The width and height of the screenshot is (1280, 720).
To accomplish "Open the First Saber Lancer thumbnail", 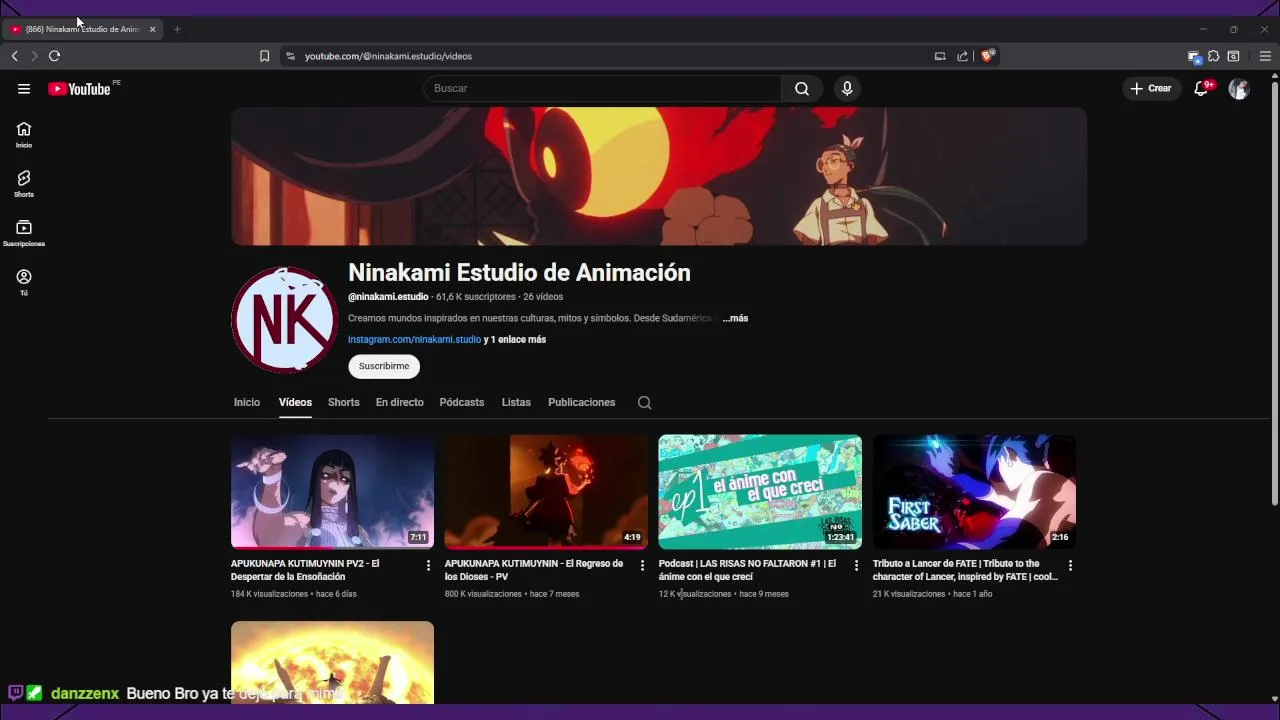I will click(x=974, y=492).
